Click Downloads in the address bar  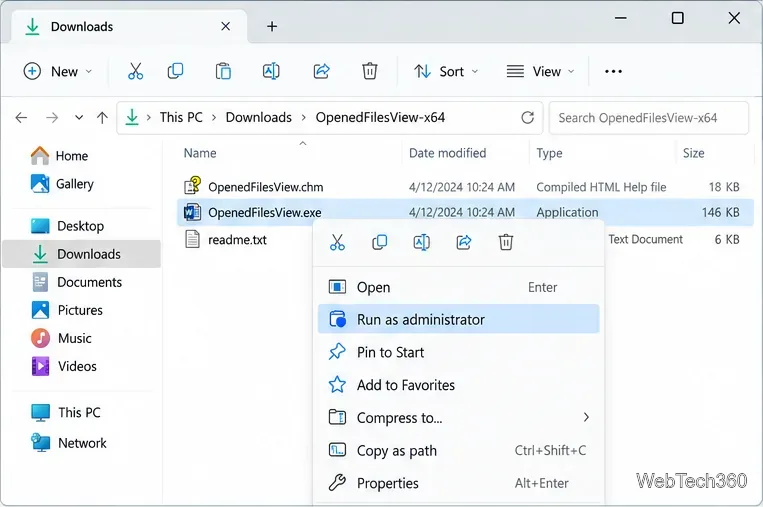(x=258, y=117)
